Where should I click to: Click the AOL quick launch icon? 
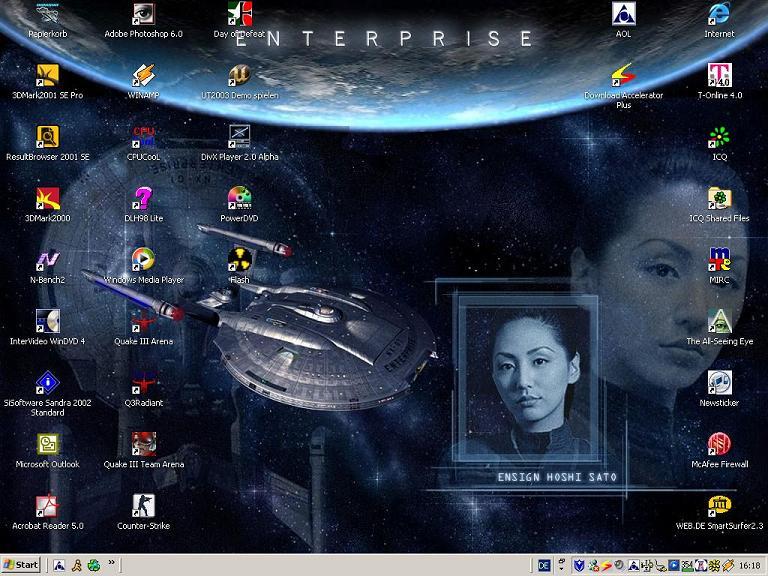click(59, 566)
